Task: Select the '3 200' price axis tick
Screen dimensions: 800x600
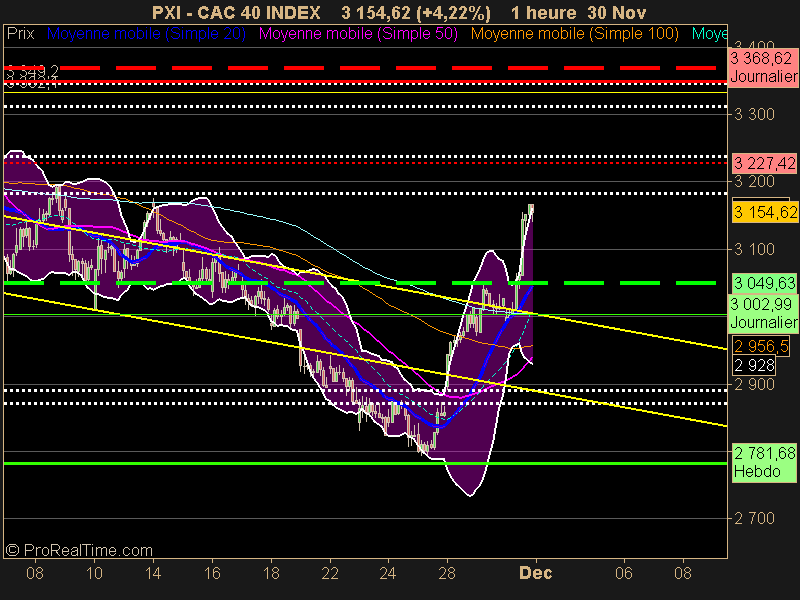Action: 754,182
